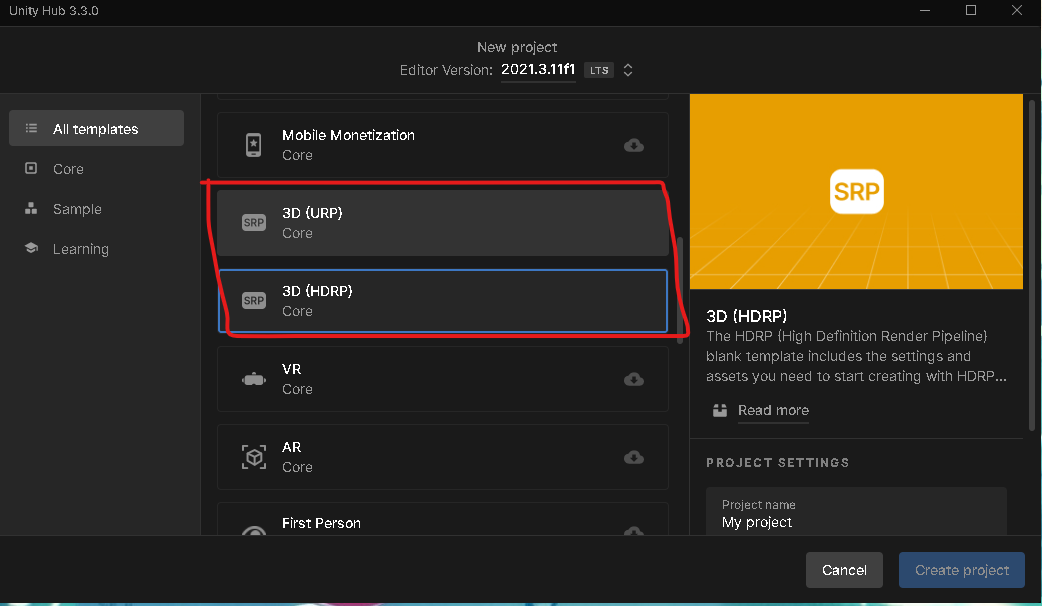The width and height of the screenshot is (1042, 606).
Task: Download the Mobile Monetization template
Action: point(633,145)
